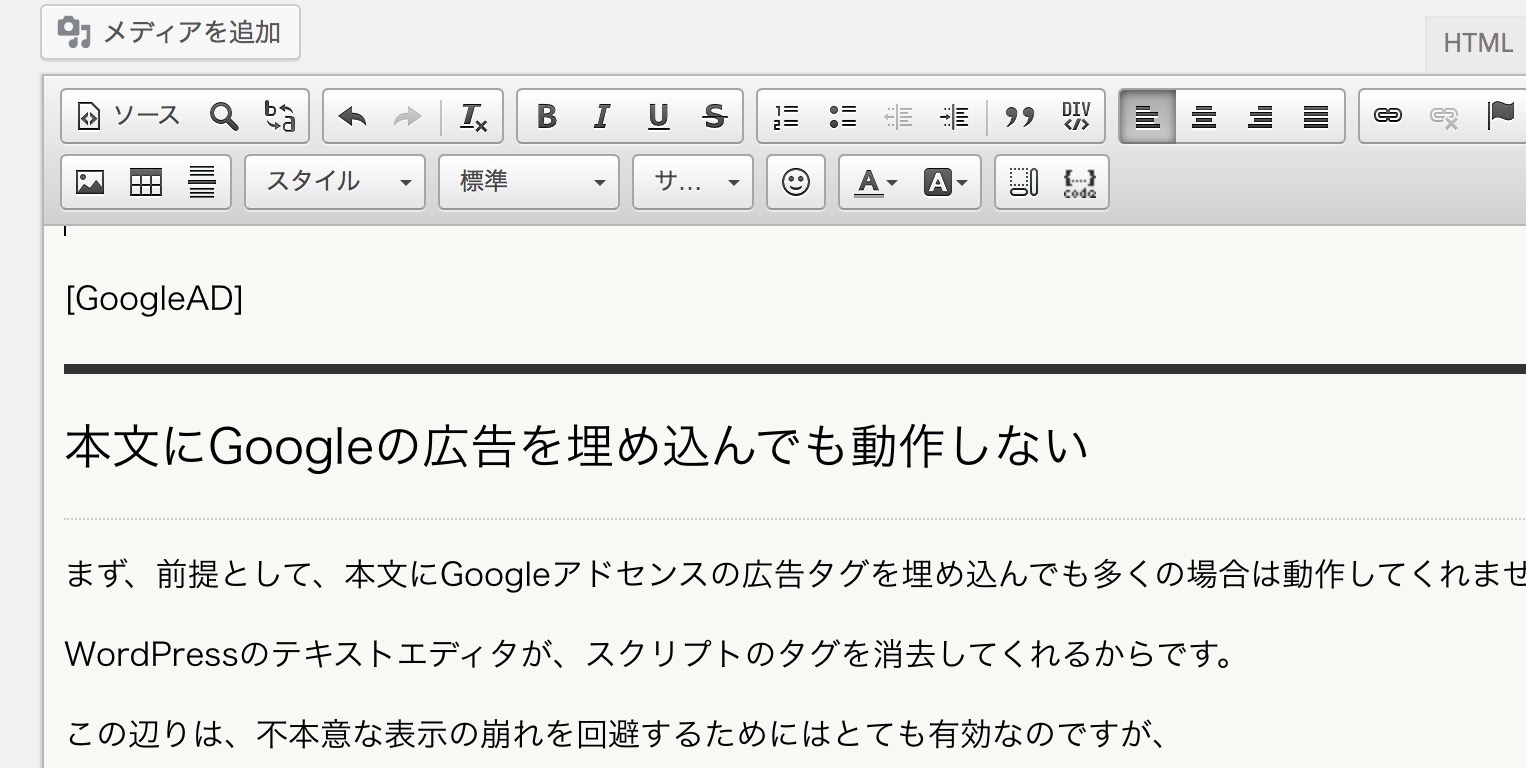Click on the [GoogleAD] shortcode text

coord(154,299)
